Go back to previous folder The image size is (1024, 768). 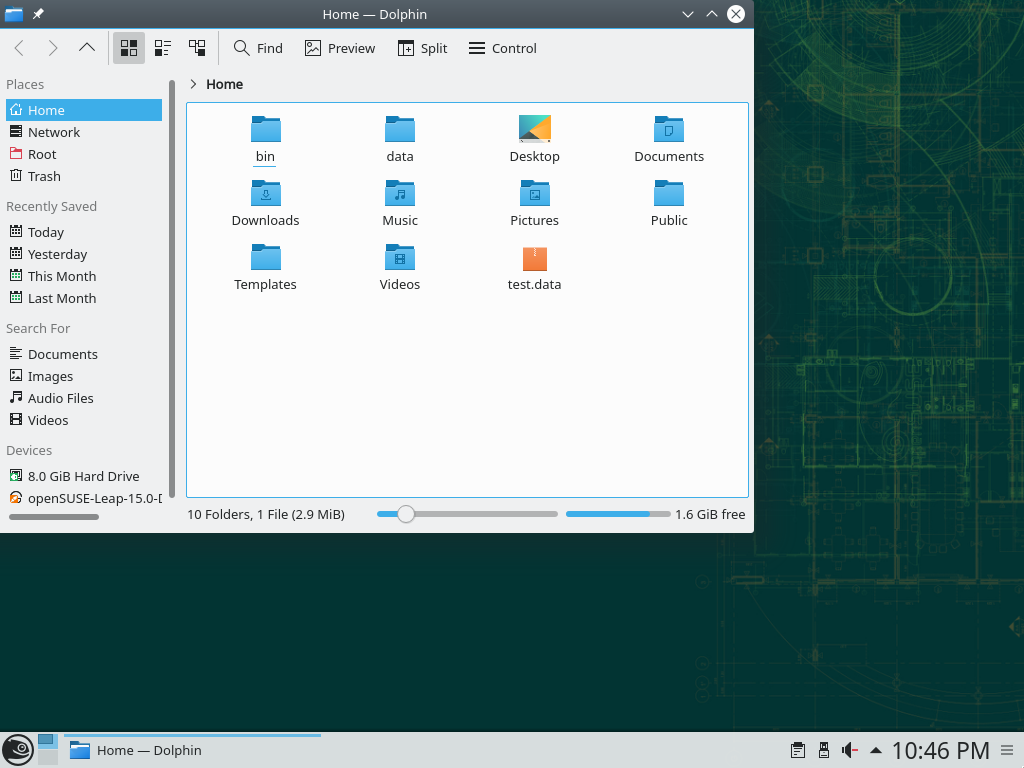[x=19, y=48]
